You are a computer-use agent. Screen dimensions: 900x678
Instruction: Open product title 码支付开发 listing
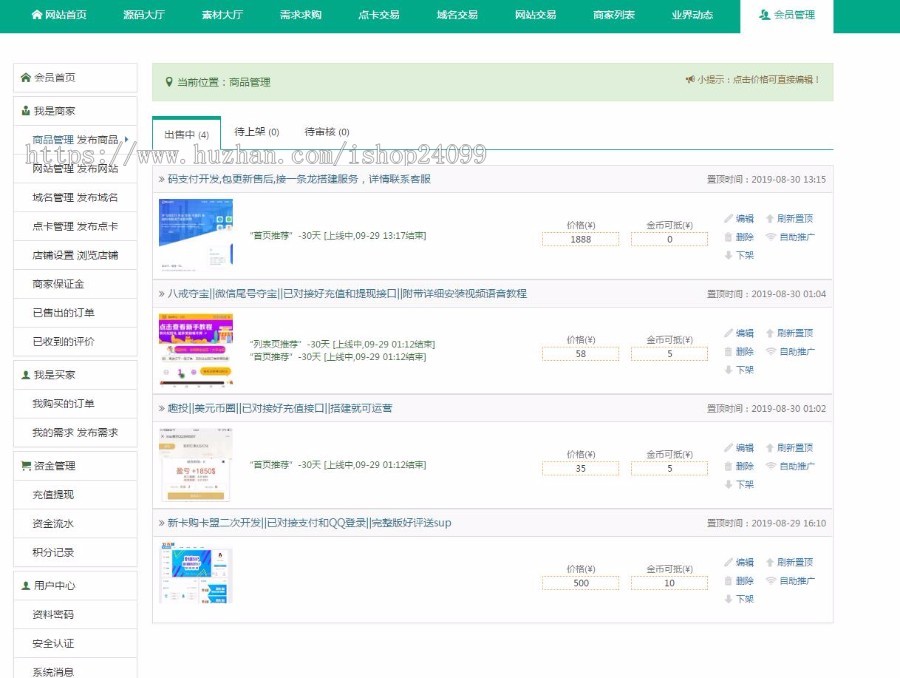[x=299, y=179]
